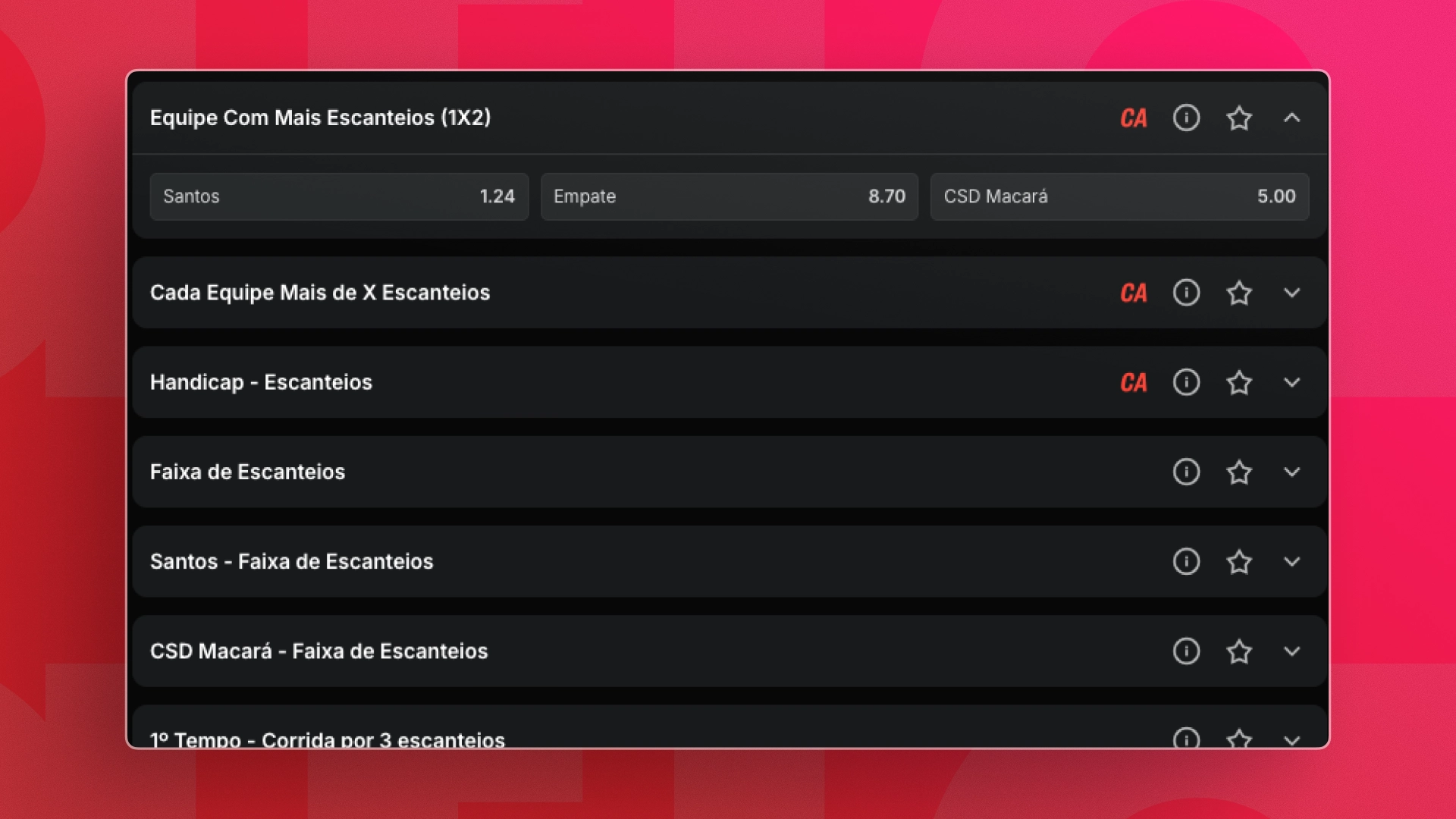Expand CSD Macará - Faixa de Escanteios

(x=1292, y=651)
